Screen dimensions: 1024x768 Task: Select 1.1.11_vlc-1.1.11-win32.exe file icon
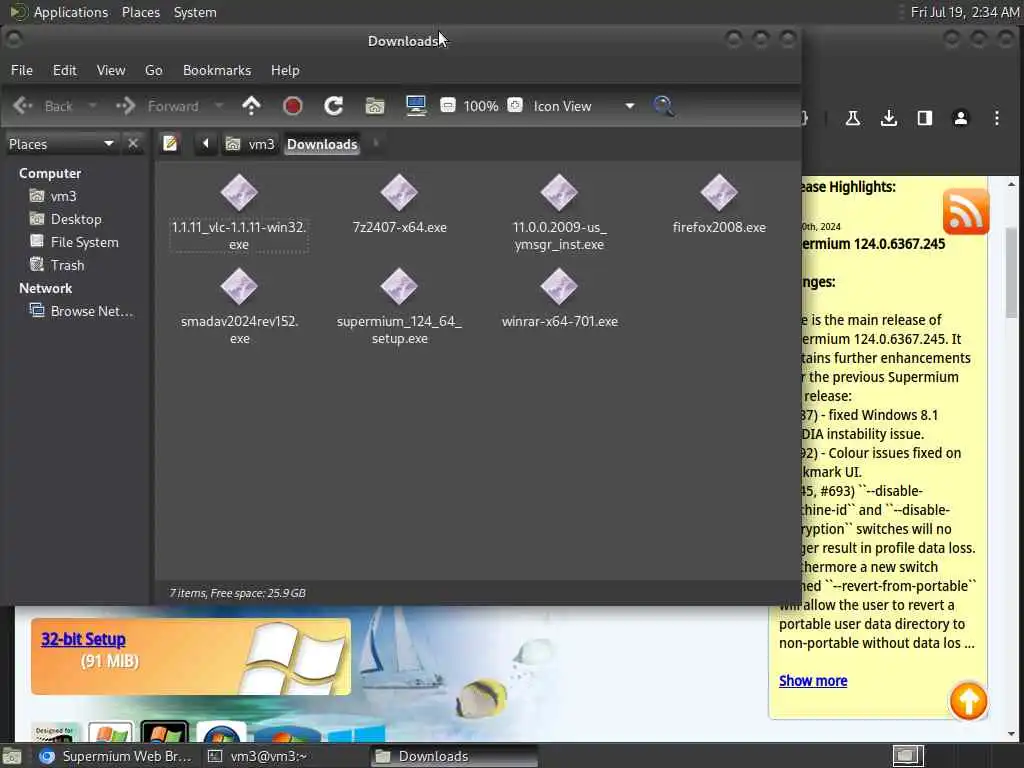(239, 193)
